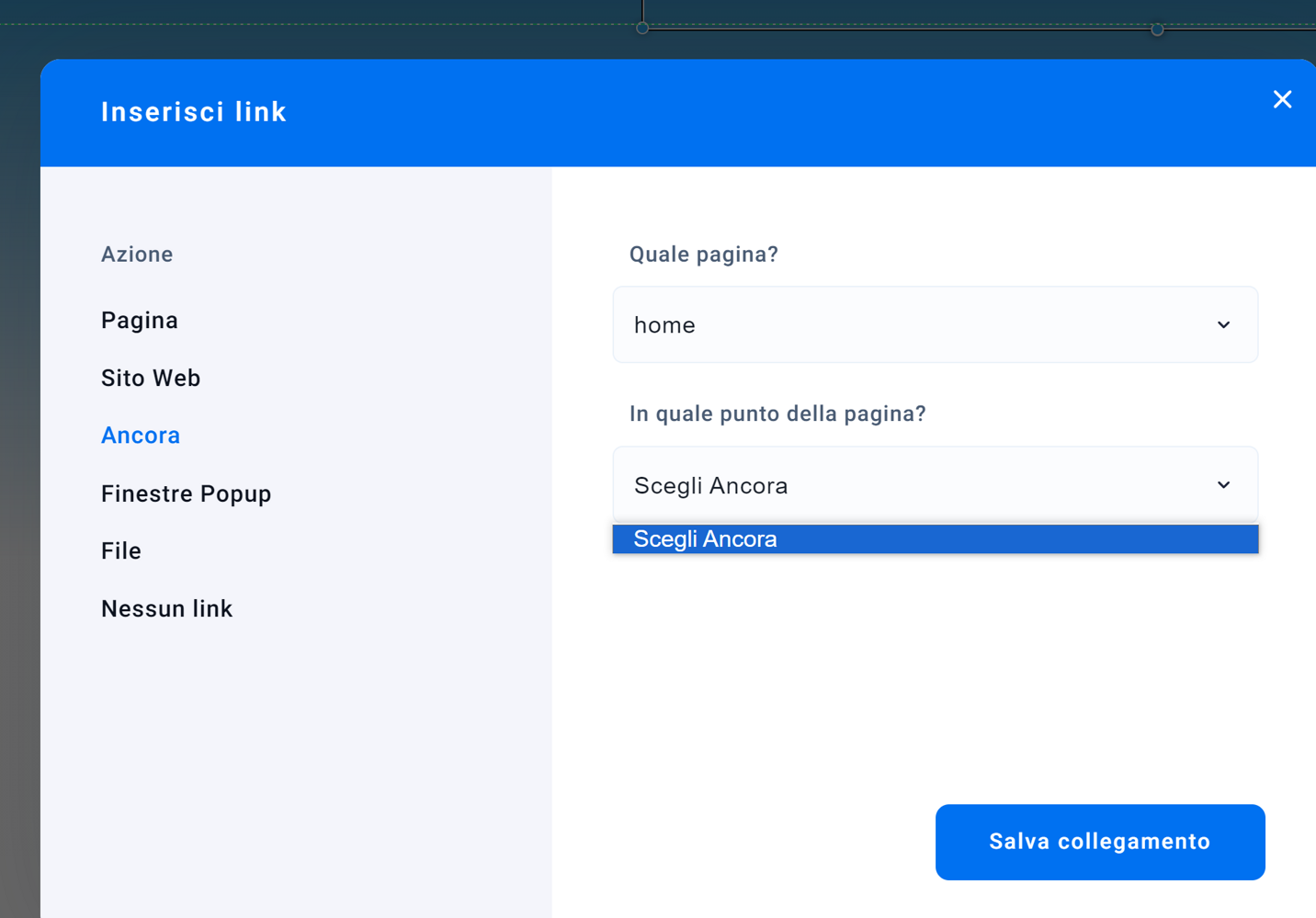Close the Inserisci link dialog
The image size is (1316, 918).
pos(1282,99)
